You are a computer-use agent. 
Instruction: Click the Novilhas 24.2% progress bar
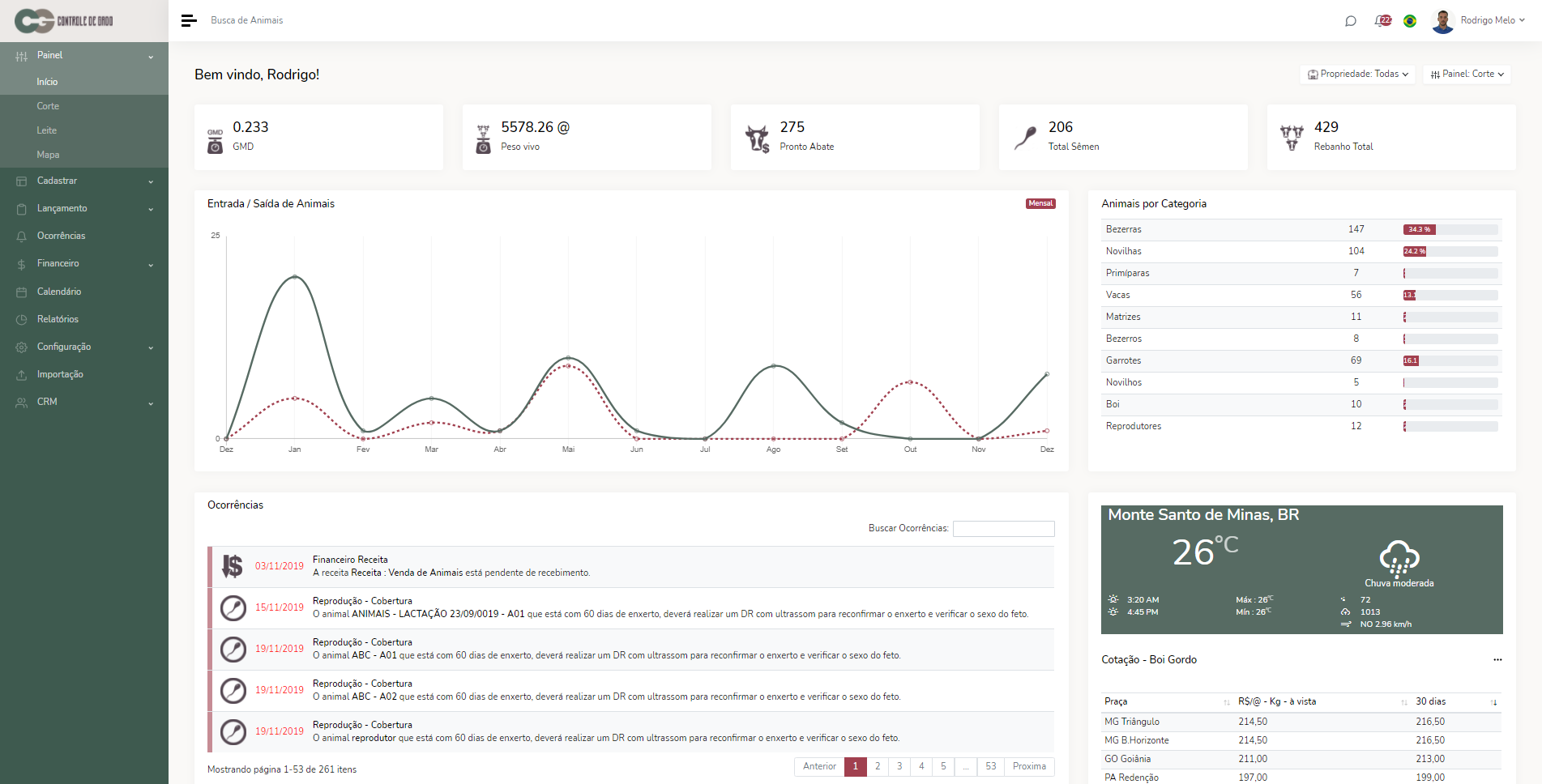click(1450, 252)
